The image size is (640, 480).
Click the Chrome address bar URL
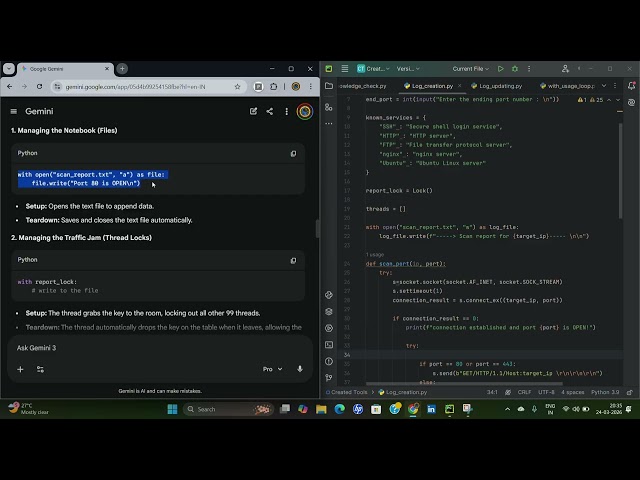point(136,87)
